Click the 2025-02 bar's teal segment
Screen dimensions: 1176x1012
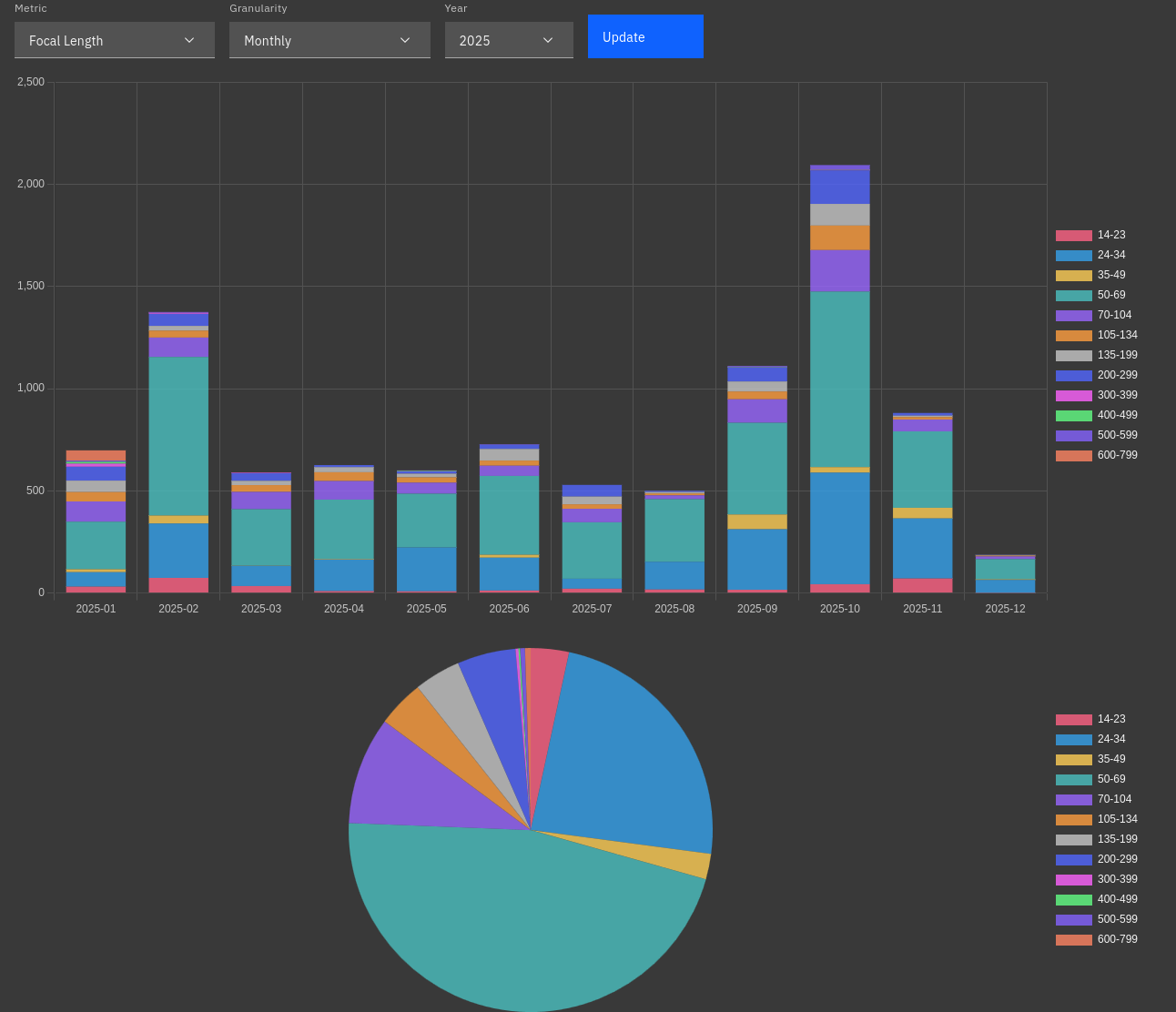pyautogui.click(x=178, y=435)
